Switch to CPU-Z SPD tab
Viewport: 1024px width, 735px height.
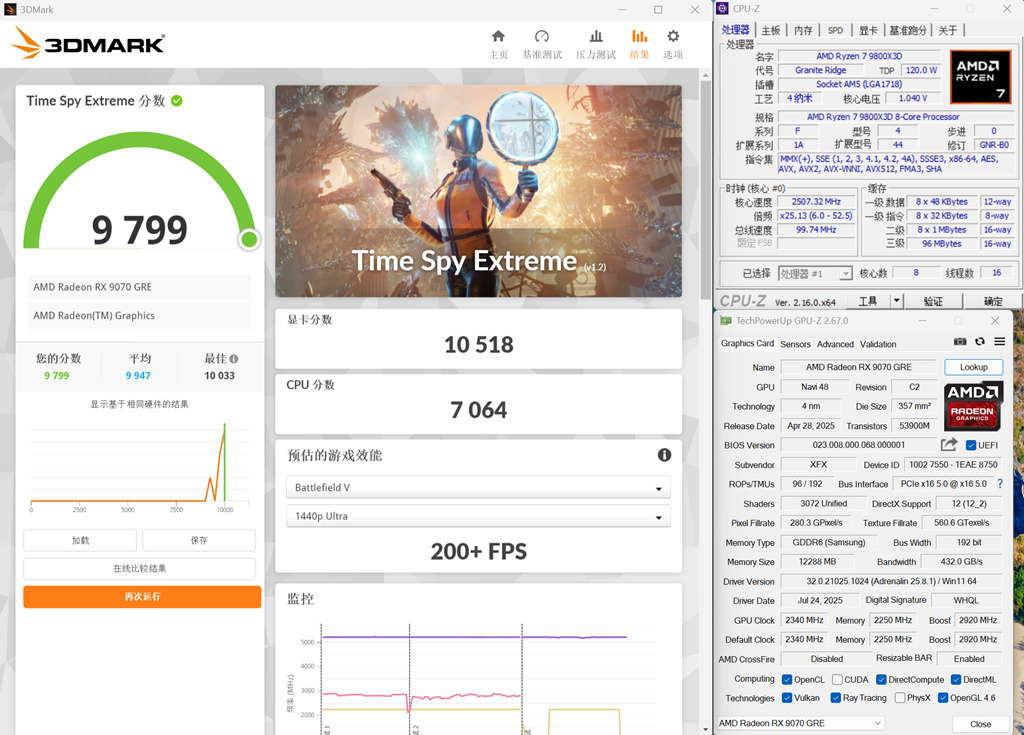tap(835, 30)
